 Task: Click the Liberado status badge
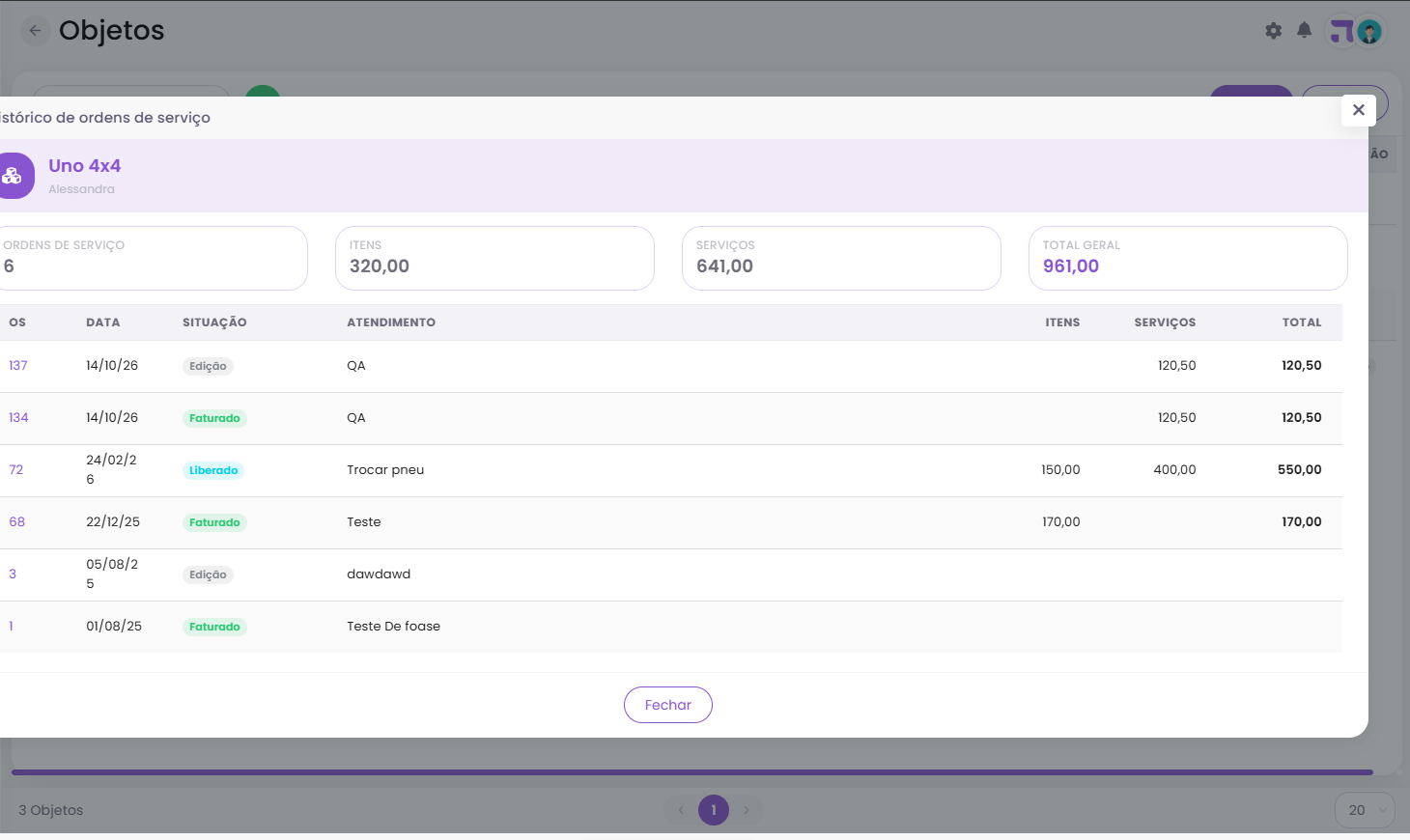coord(213,470)
